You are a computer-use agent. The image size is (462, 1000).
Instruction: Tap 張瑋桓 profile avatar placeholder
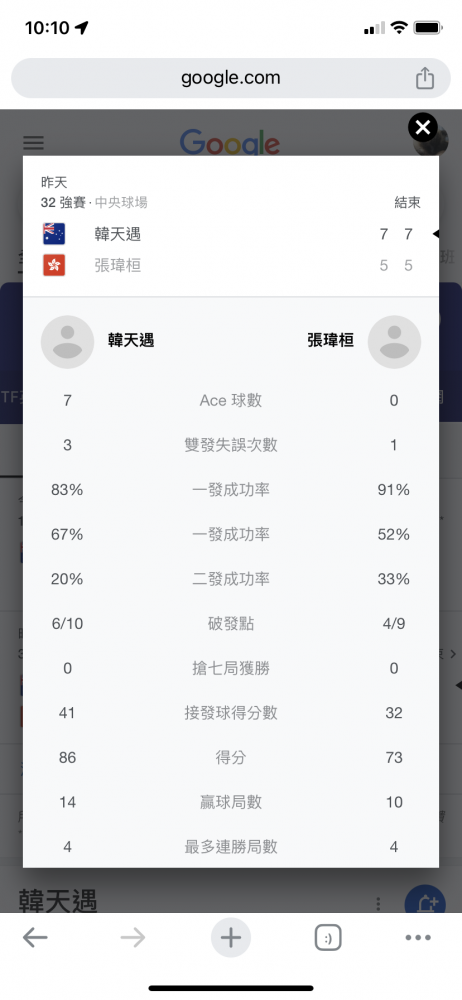point(394,342)
